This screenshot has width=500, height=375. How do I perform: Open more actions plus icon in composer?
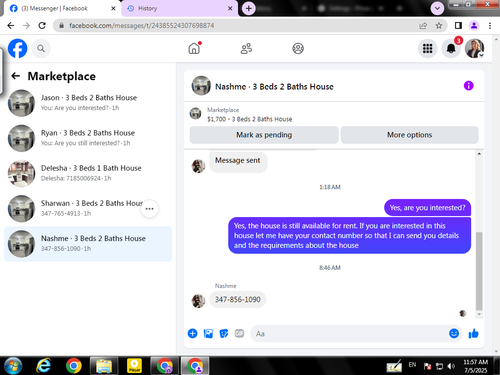click(193, 333)
